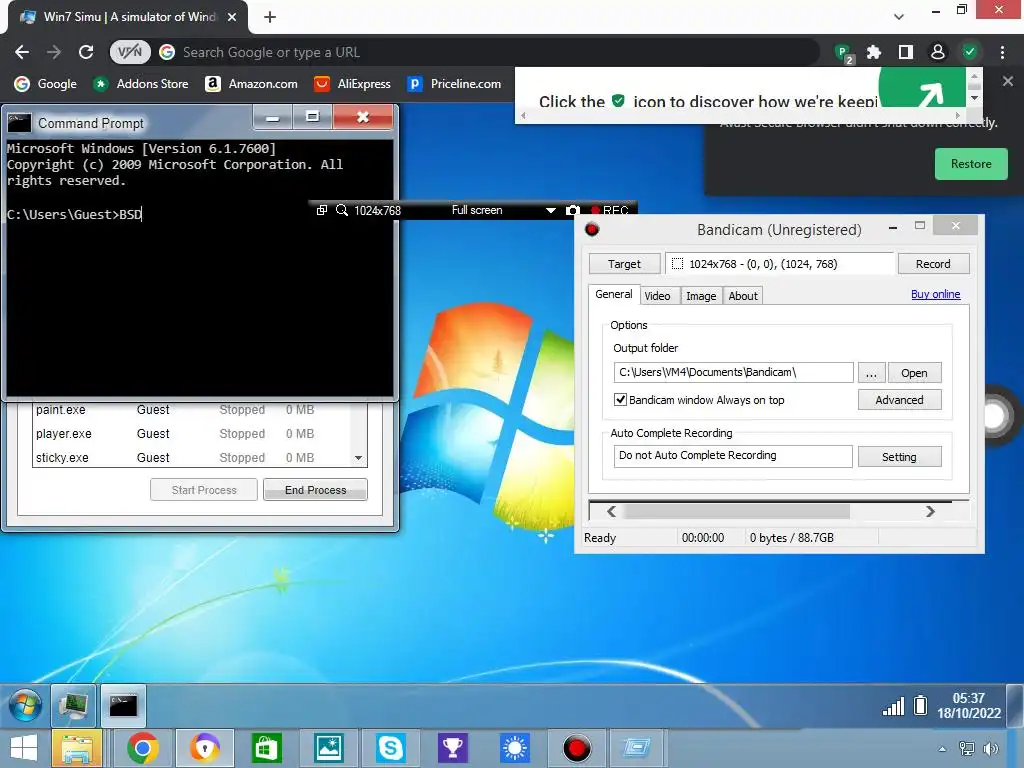Click the Target button in Bandicam
The width and height of the screenshot is (1024, 768).
point(624,264)
